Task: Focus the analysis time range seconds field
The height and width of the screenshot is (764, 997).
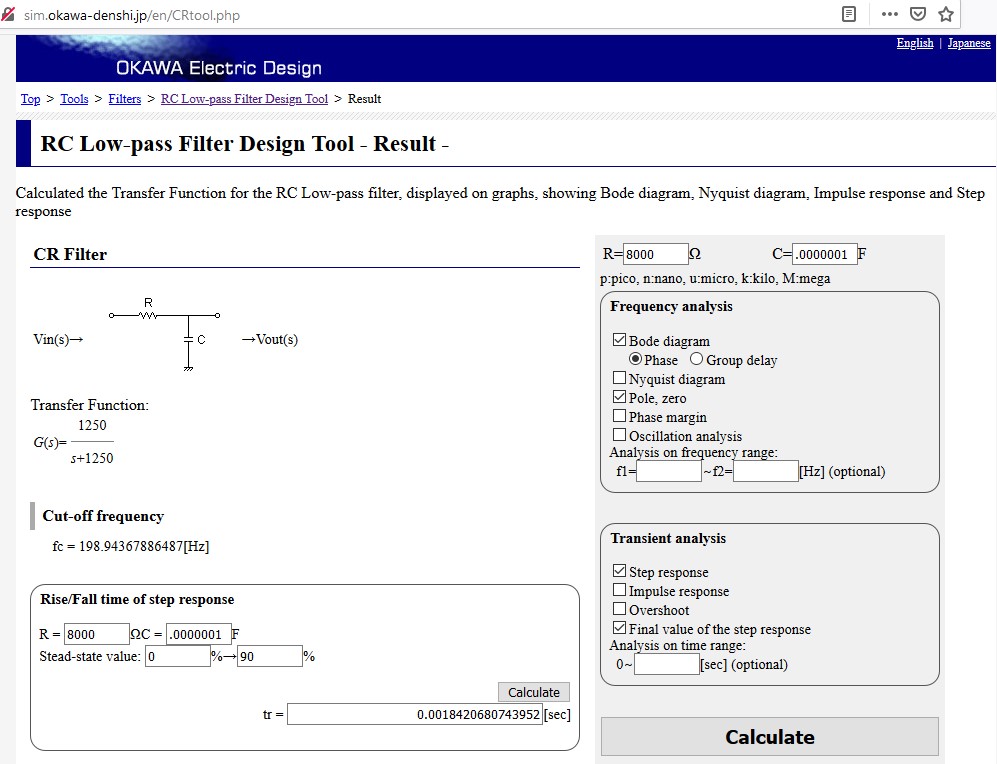Action: pos(666,664)
